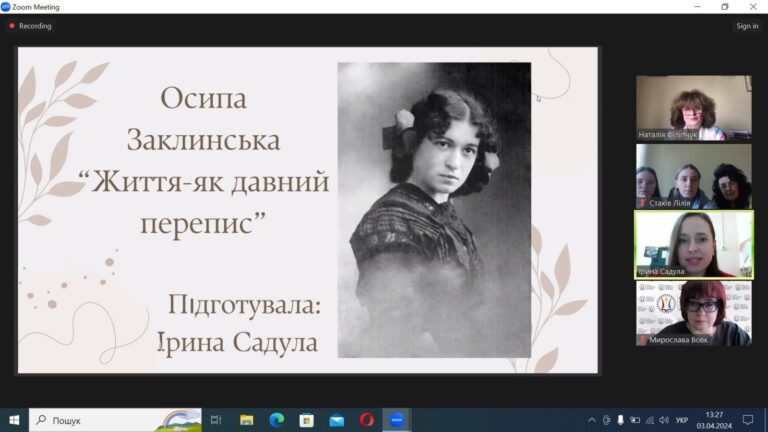Launch Microsoft Edge from the taskbar
768x432 pixels.
click(276, 420)
